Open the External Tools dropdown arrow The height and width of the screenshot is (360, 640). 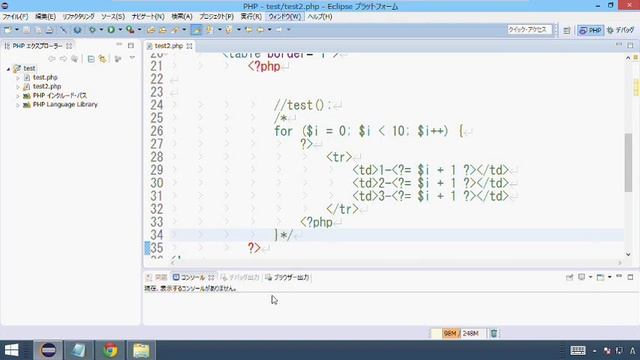(x=140, y=30)
